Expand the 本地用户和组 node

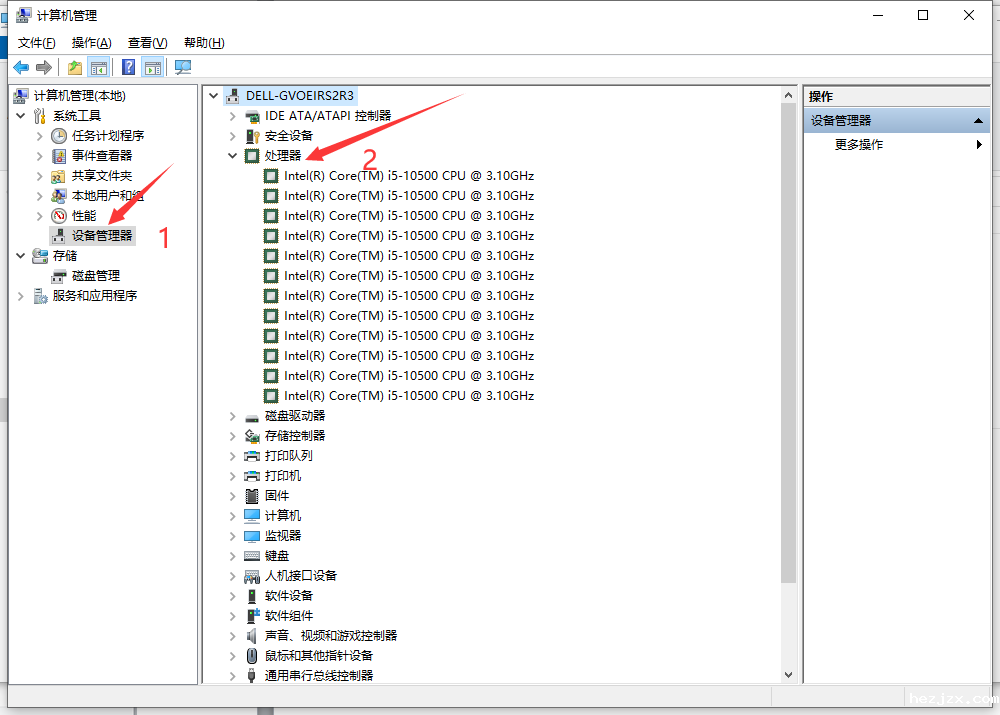40,196
